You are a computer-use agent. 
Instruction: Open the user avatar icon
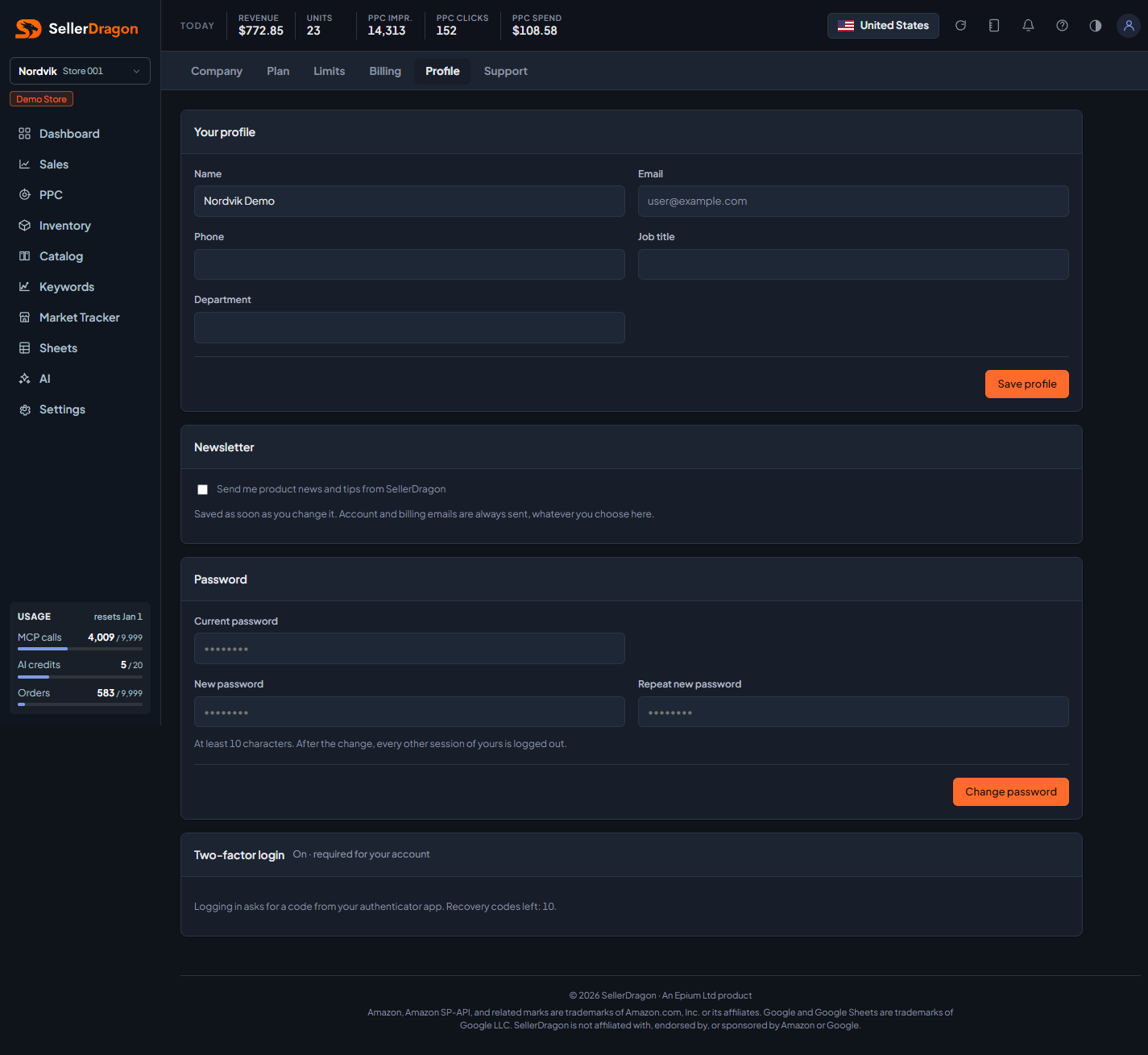tap(1129, 26)
